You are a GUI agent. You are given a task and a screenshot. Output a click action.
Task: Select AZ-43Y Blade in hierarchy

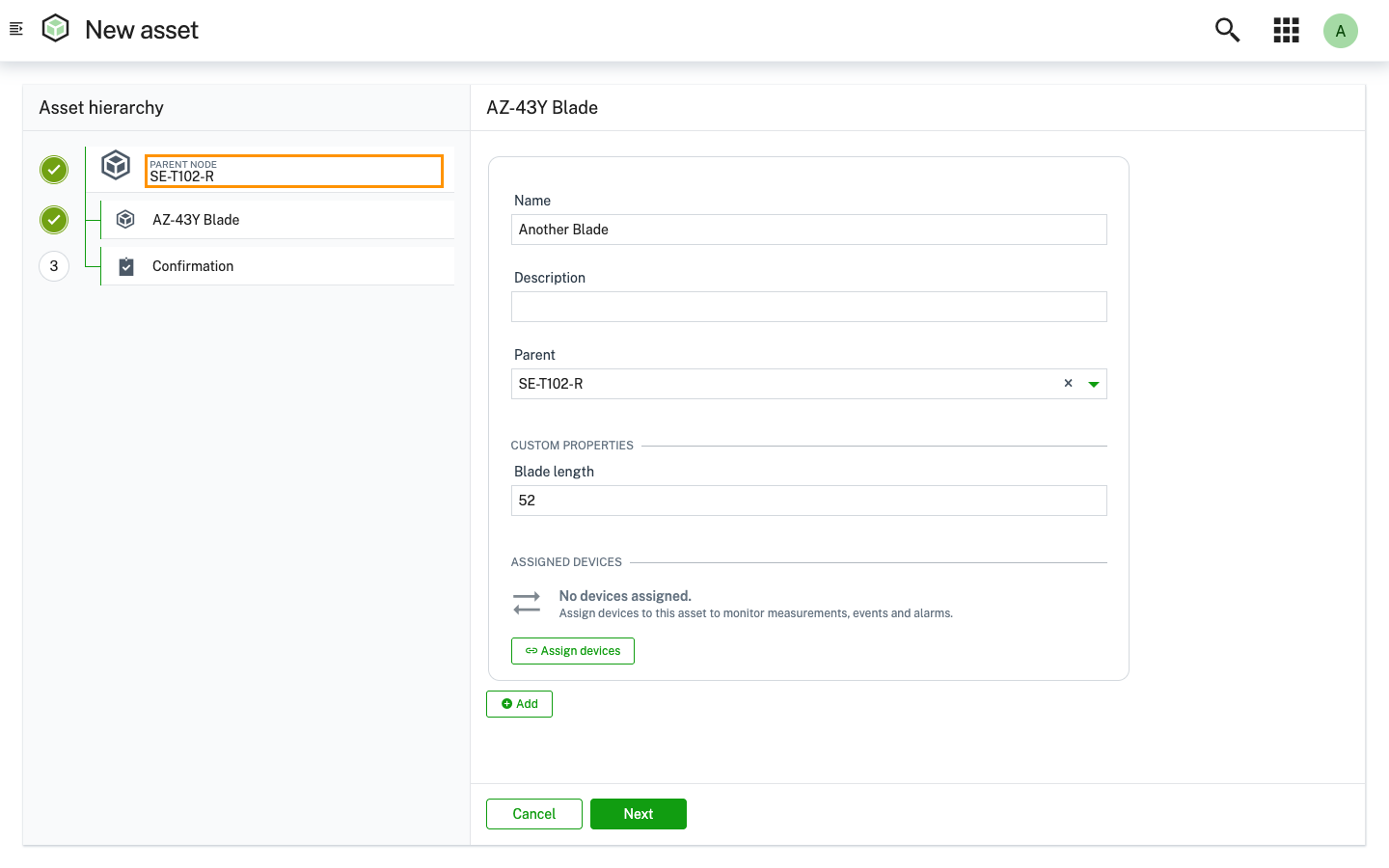[196, 220]
